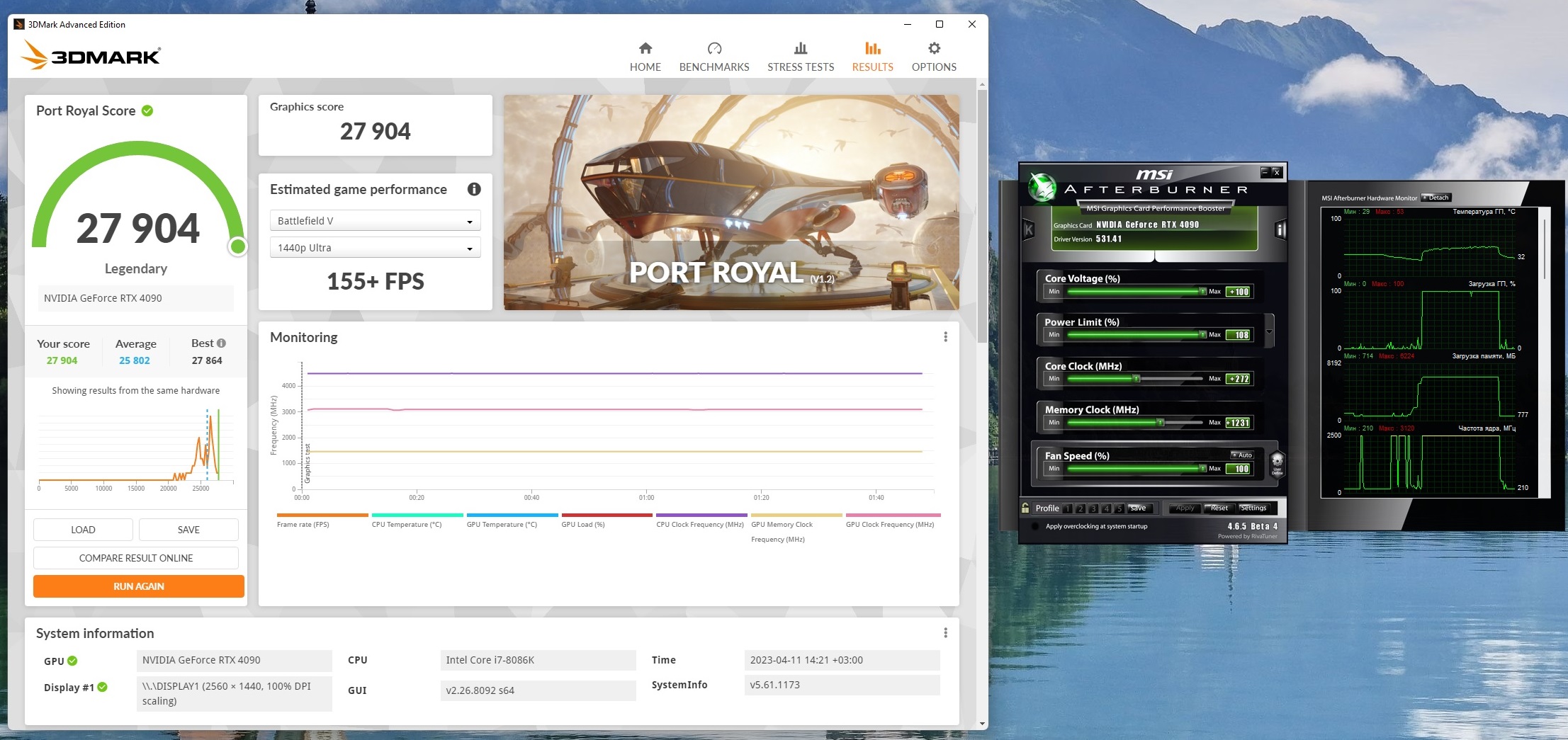The image size is (1568, 740).
Task: Toggle GPU Memory Clock Frequency legend series
Action: click(x=796, y=528)
